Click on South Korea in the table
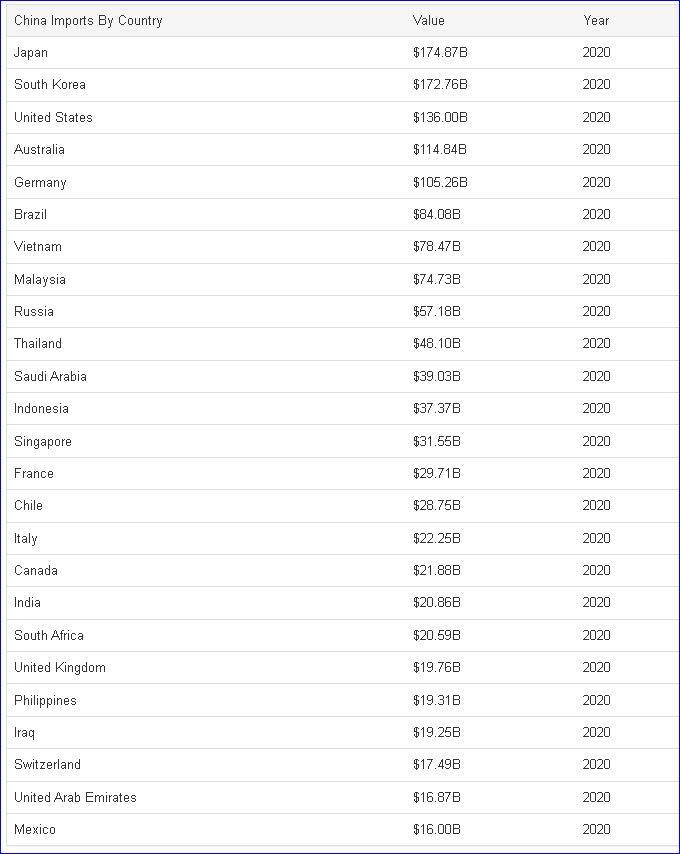Image resolution: width=680 pixels, height=854 pixels. [50, 85]
